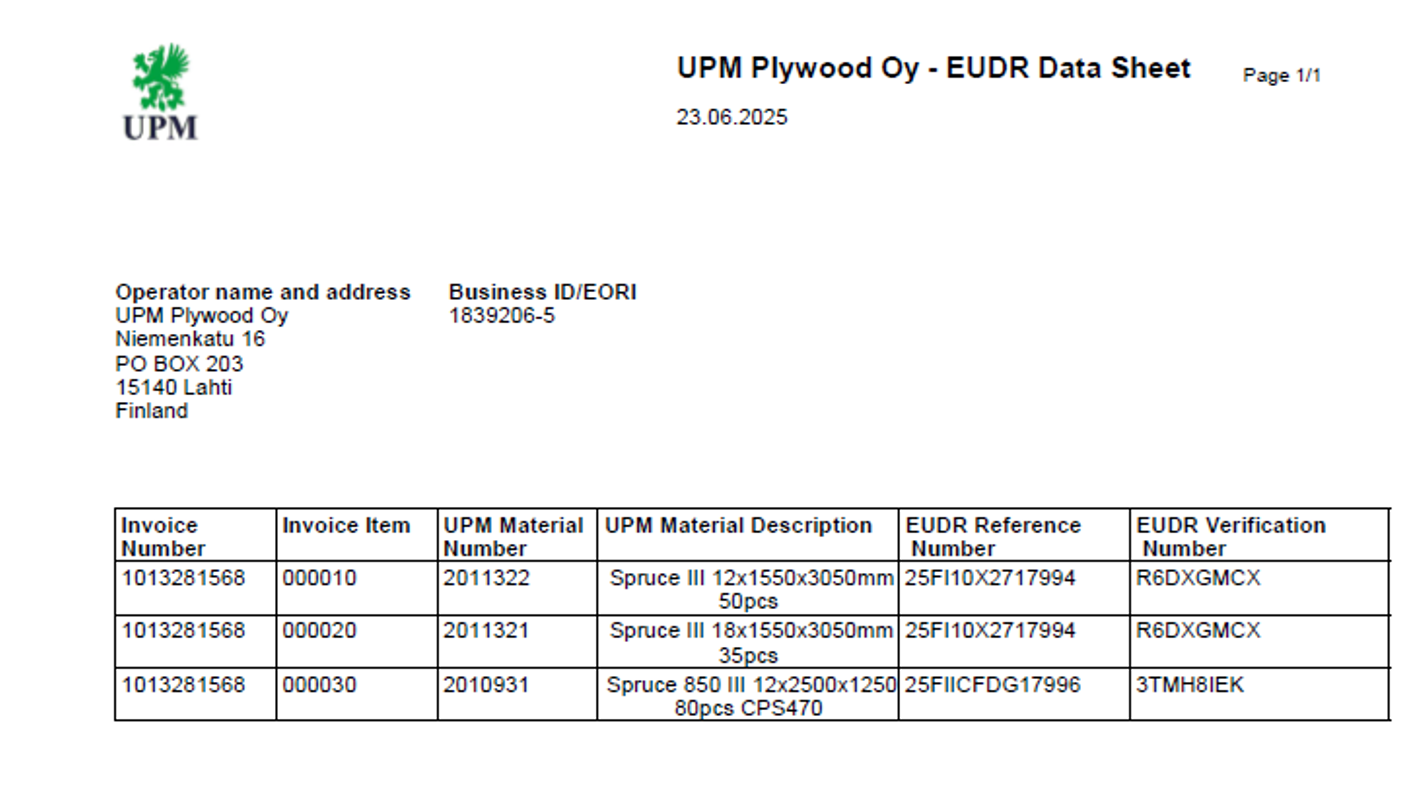
Task: Click the UPM Material Description column header
Action: coord(738,526)
